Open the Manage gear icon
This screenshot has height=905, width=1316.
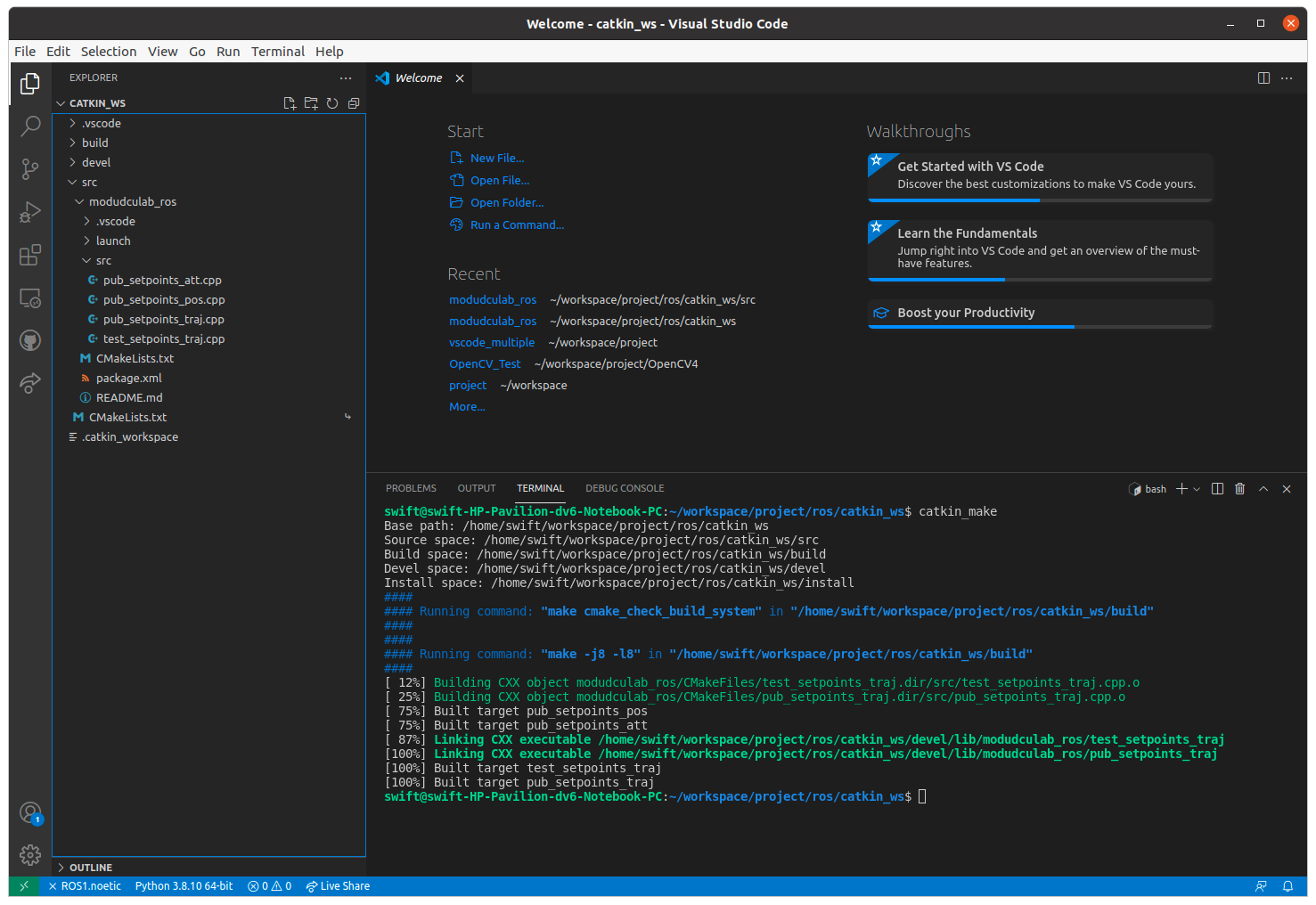pyautogui.click(x=30, y=855)
